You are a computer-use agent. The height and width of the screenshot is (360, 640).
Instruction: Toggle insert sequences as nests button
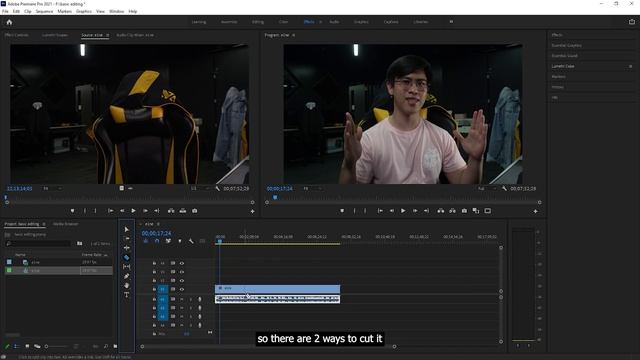[x=146, y=241]
